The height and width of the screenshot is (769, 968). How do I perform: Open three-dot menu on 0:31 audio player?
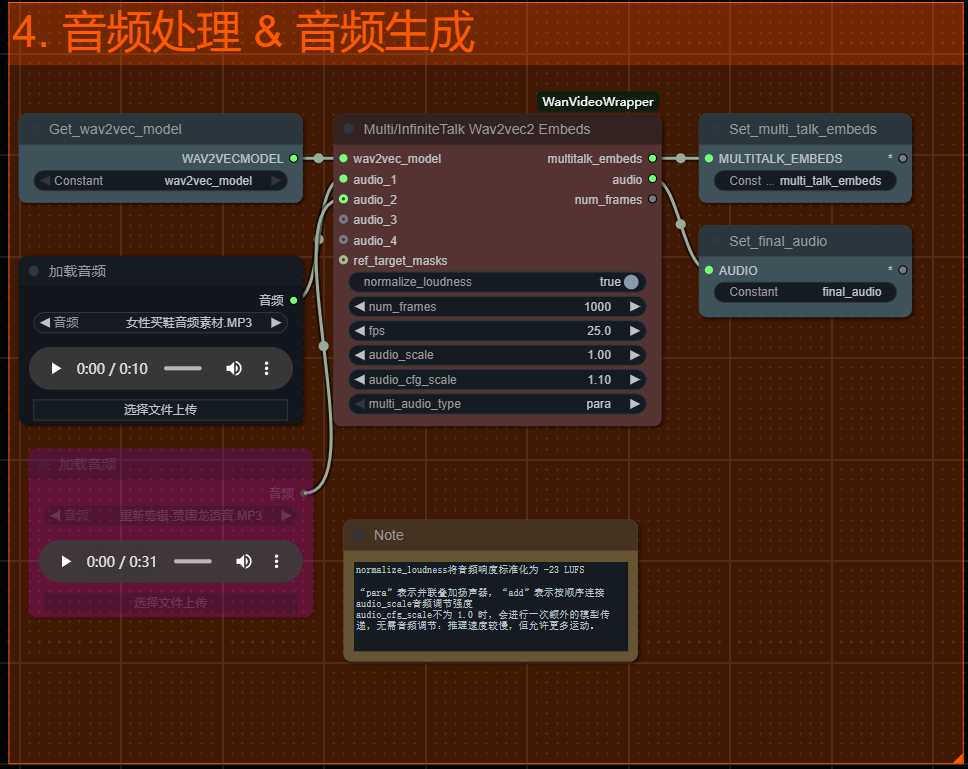click(276, 562)
